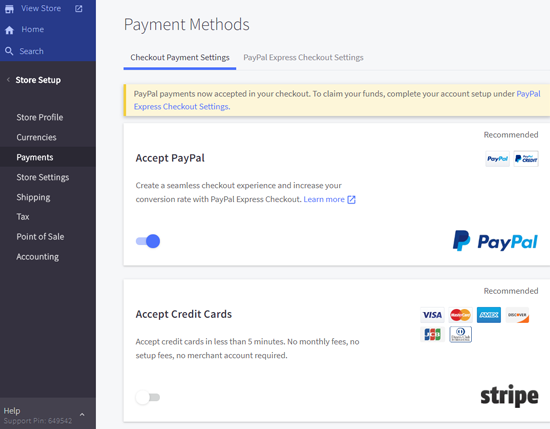Click the Accept PayPal heading
550x429 pixels.
170,158
